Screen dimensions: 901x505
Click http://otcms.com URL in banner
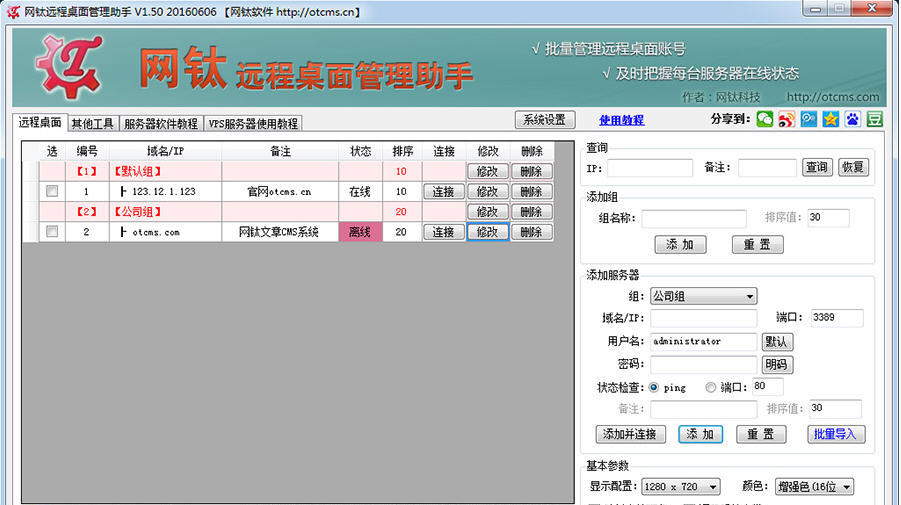[x=833, y=97]
